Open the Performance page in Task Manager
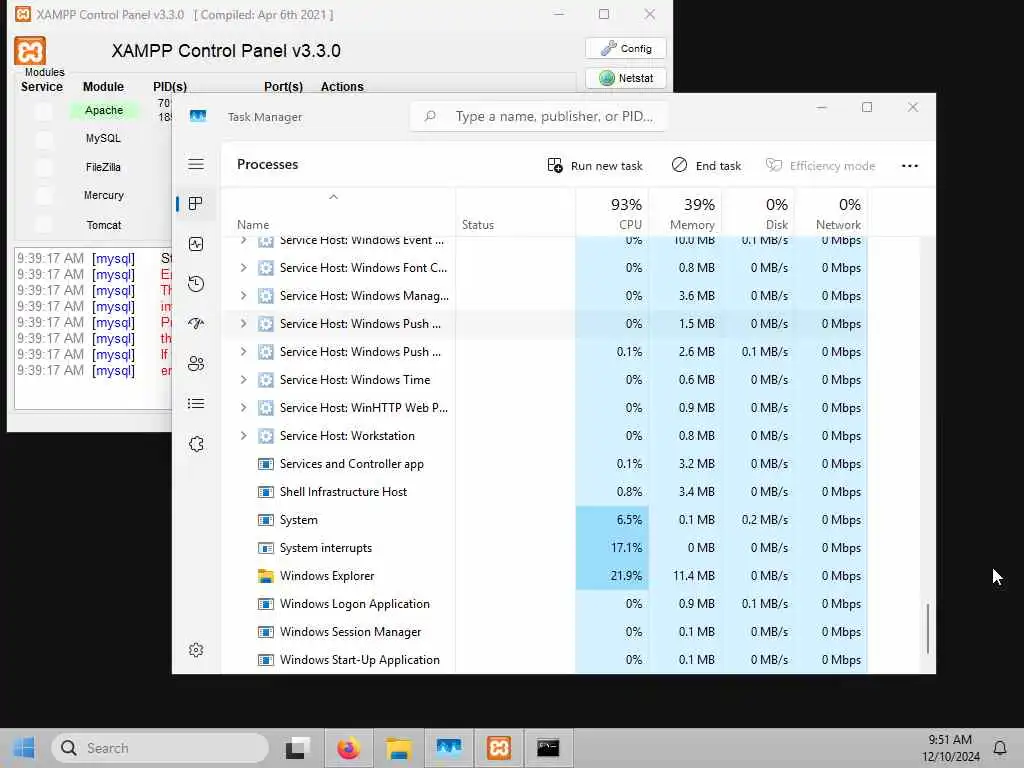Viewport: 1024px width, 768px height. pyautogui.click(x=196, y=244)
